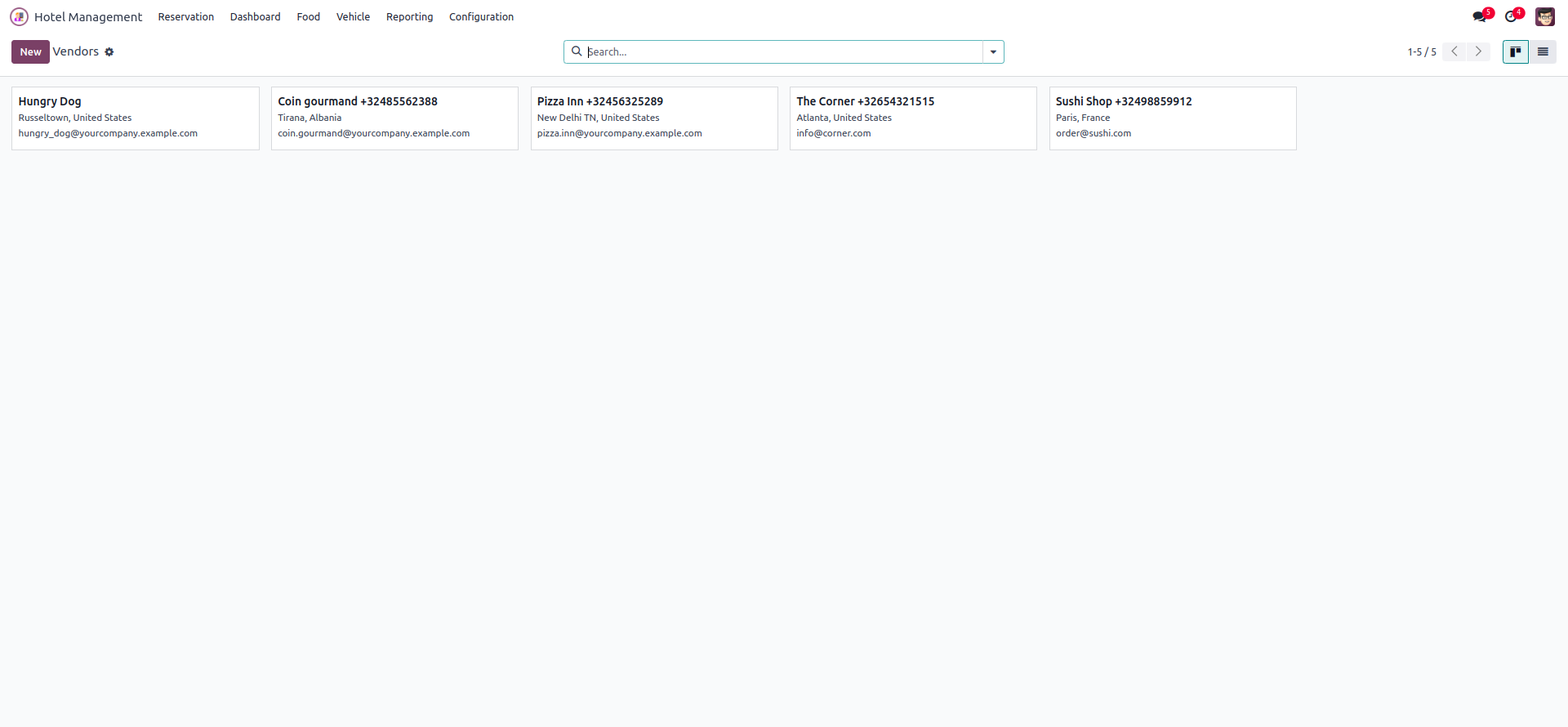Open the activities clock icon
Image resolution: width=1568 pixels, height=727 pixels.
1511,16
